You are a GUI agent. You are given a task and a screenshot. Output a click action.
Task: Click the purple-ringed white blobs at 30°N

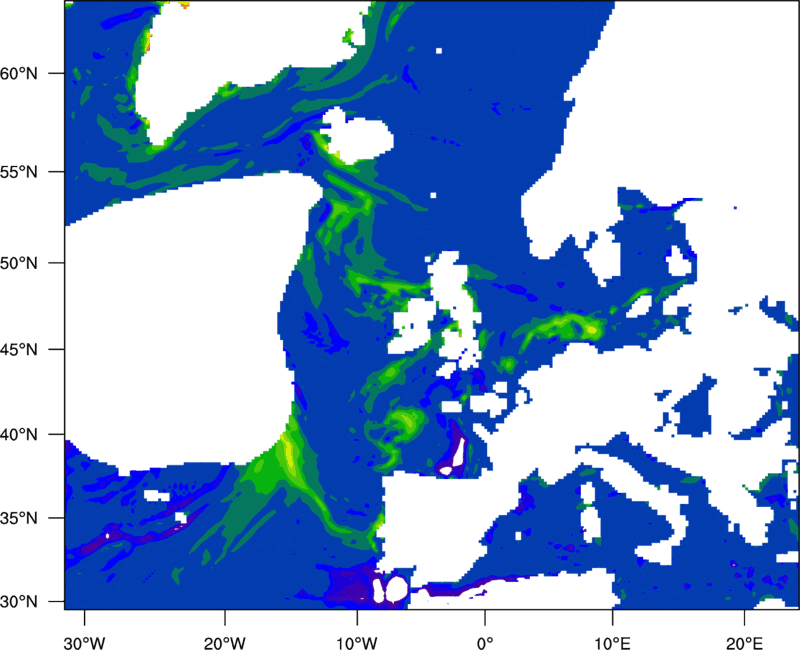(391, 589)
